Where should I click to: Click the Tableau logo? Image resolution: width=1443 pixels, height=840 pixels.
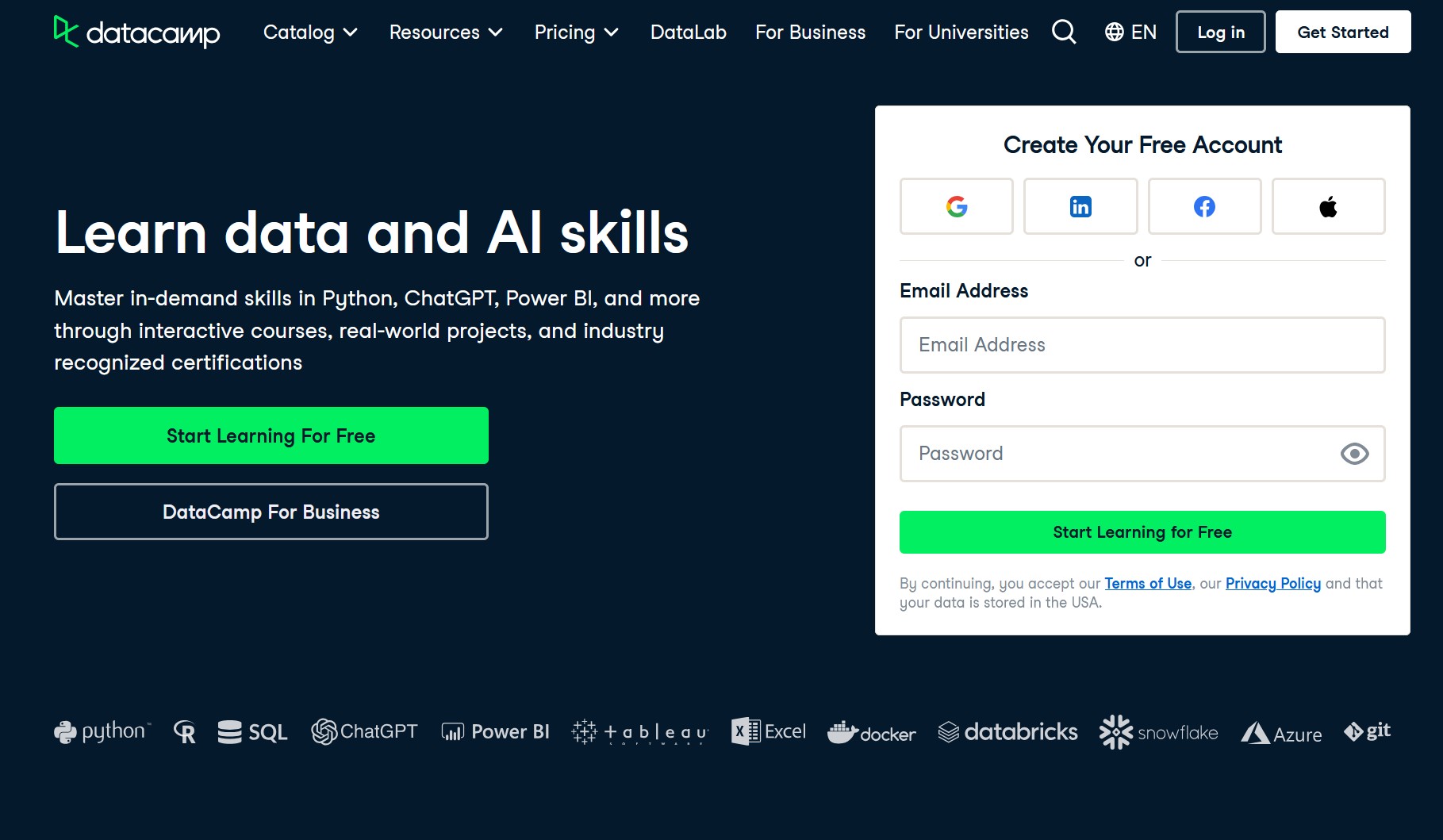[x=639, y=731]
